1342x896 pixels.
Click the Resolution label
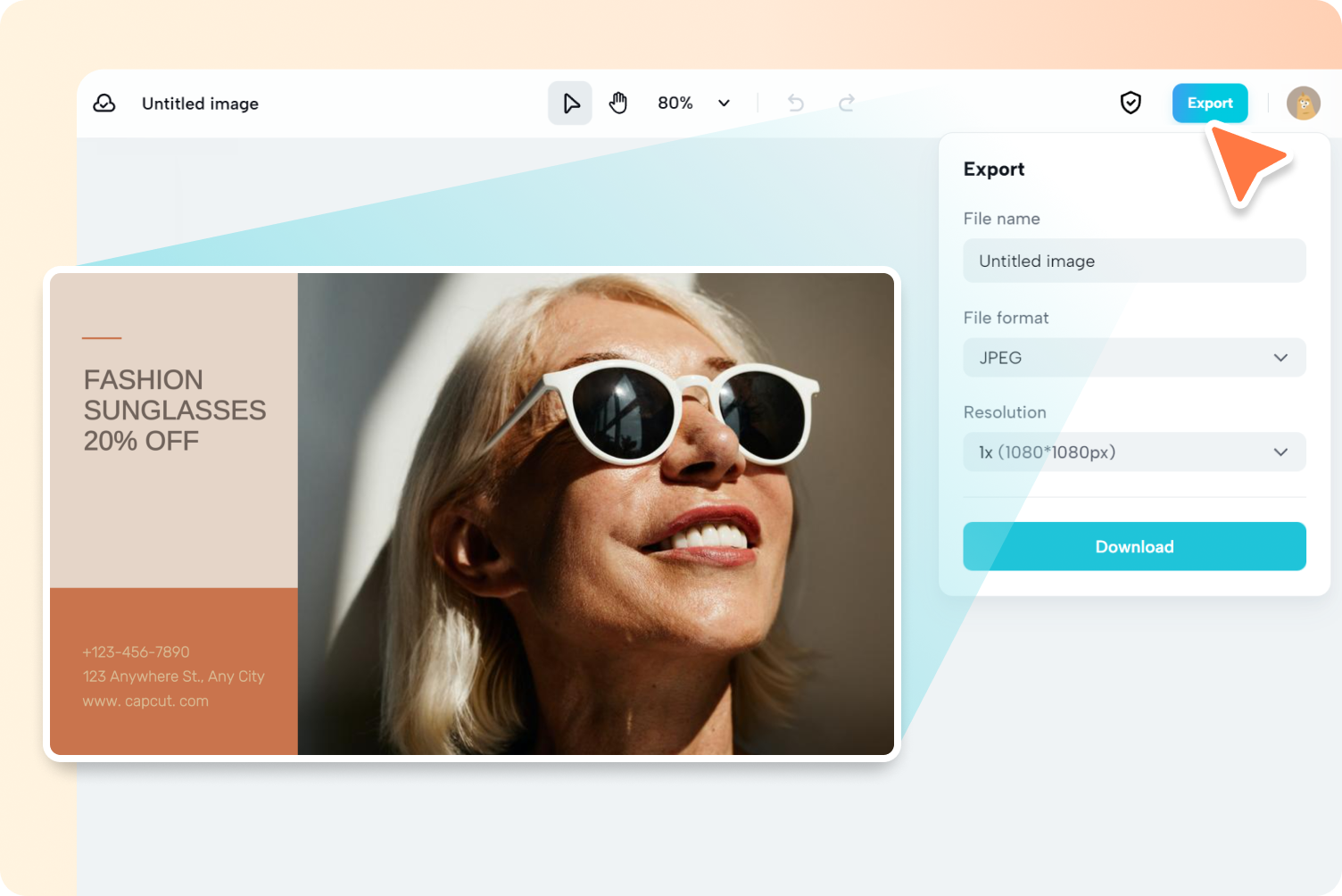(1005, 412)
